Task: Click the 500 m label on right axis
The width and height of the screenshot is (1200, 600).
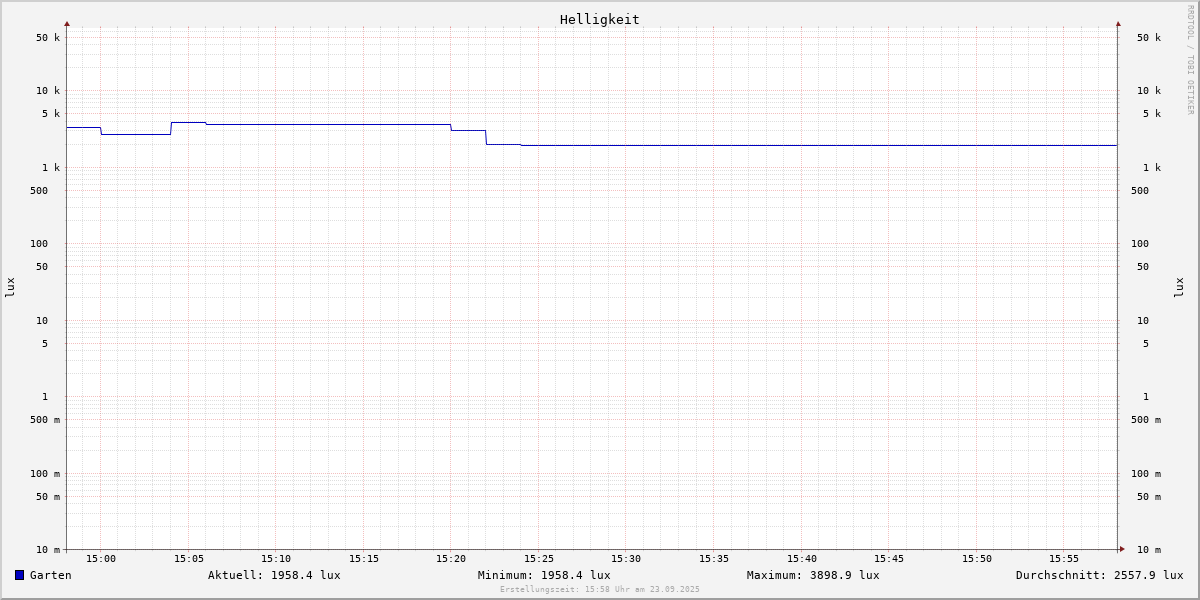Action: [x=1146, y=420]
